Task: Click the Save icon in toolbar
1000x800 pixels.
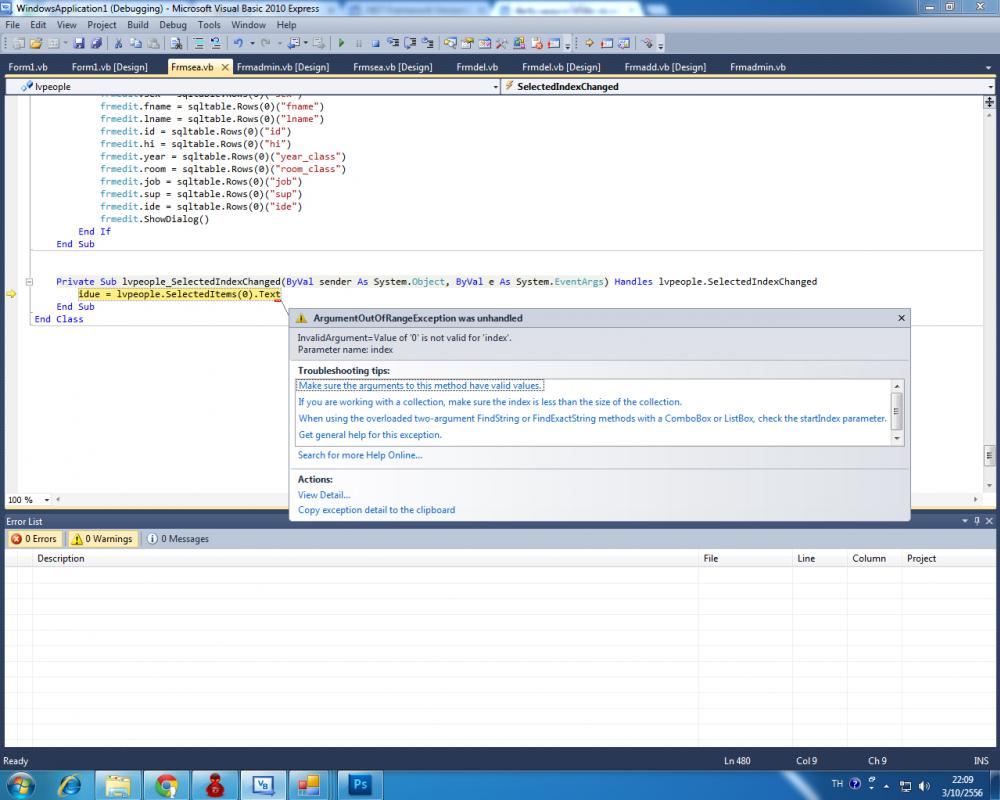Action: pos(79,44)
